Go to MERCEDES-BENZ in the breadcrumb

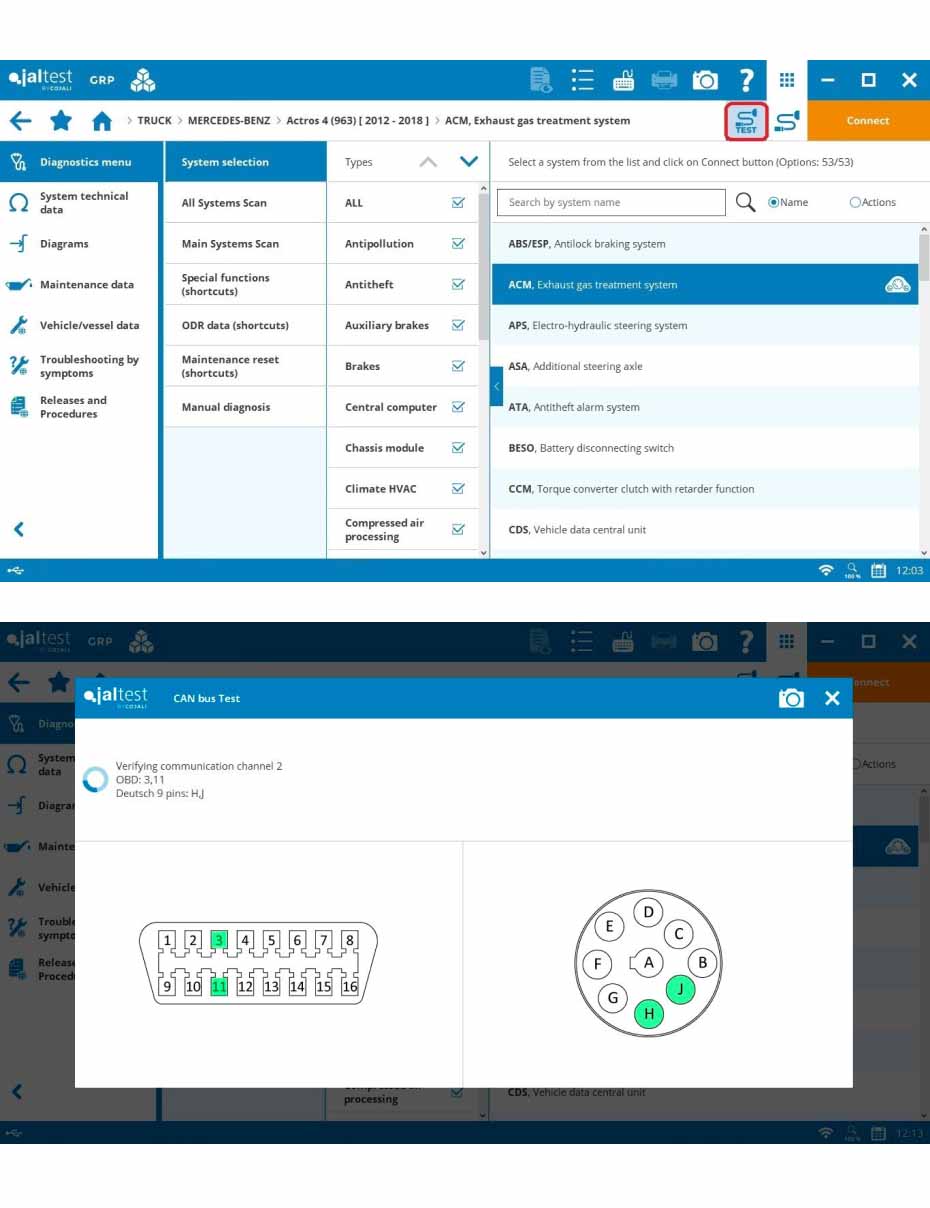(x=229, y=121)
